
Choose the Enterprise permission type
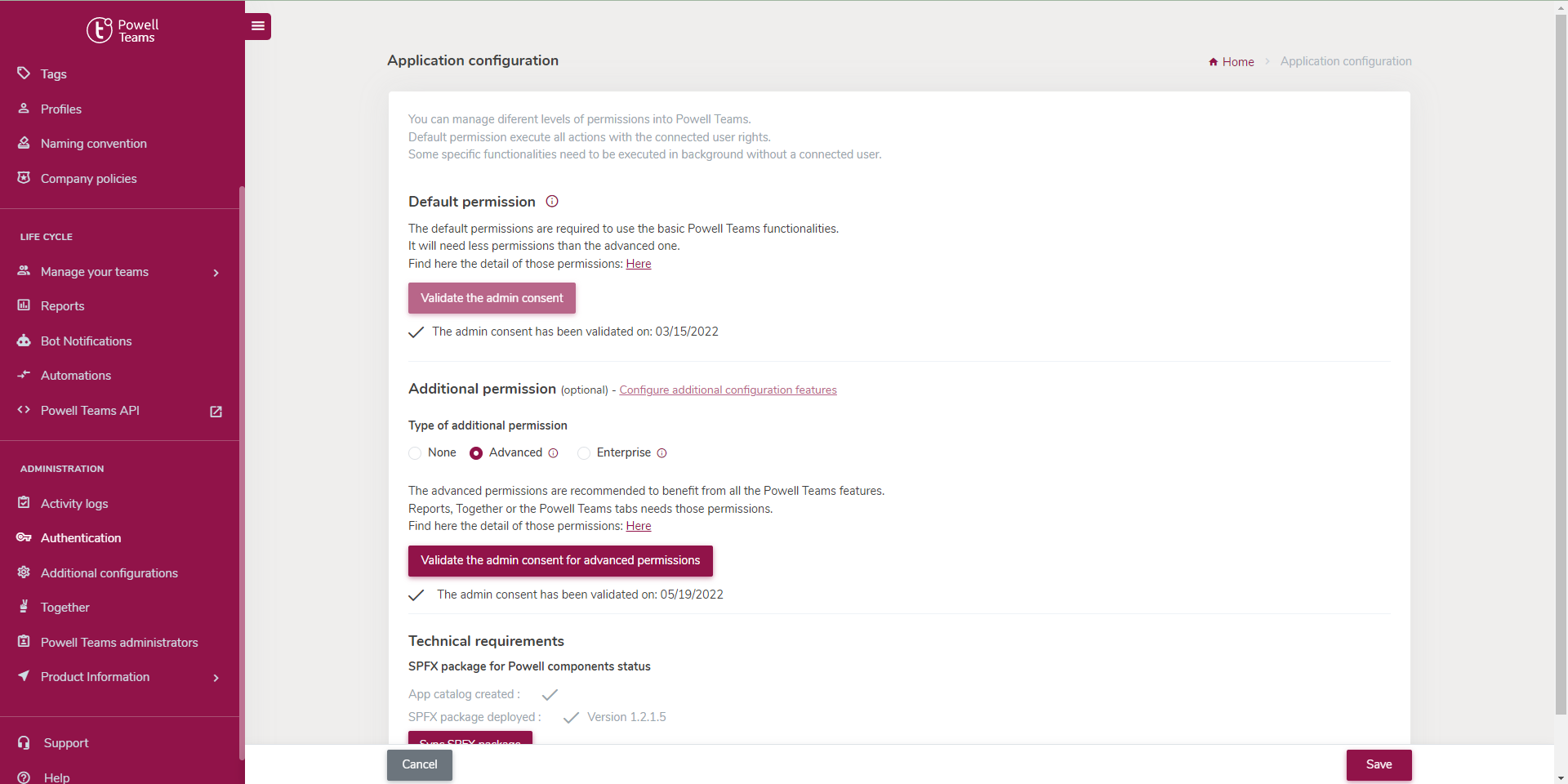[x=584, y=453]
